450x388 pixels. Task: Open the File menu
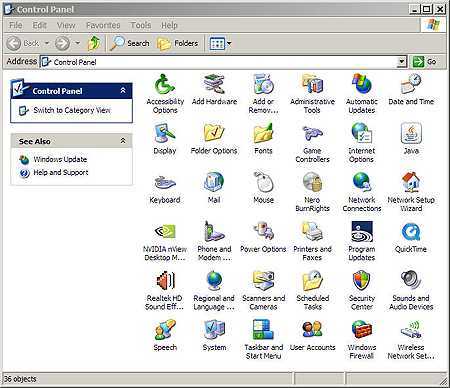pyautogui.click(x=16, y=25)
